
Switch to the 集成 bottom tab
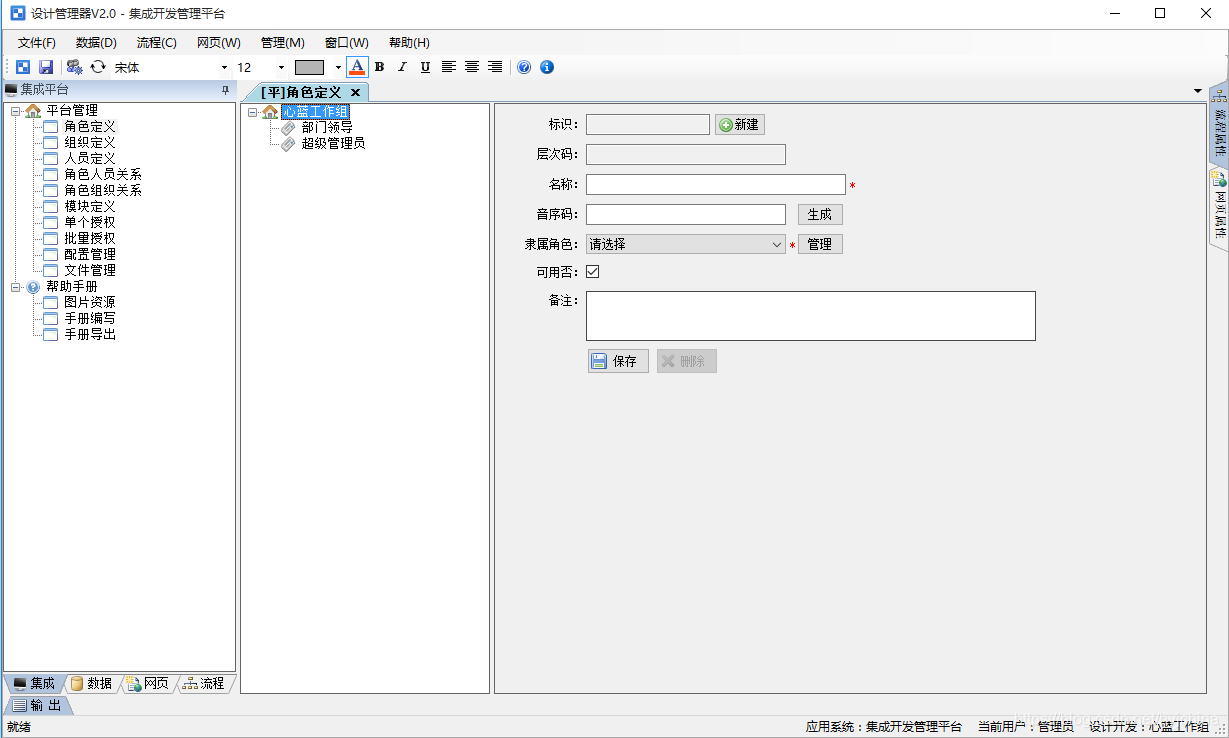tap(34, 684)
